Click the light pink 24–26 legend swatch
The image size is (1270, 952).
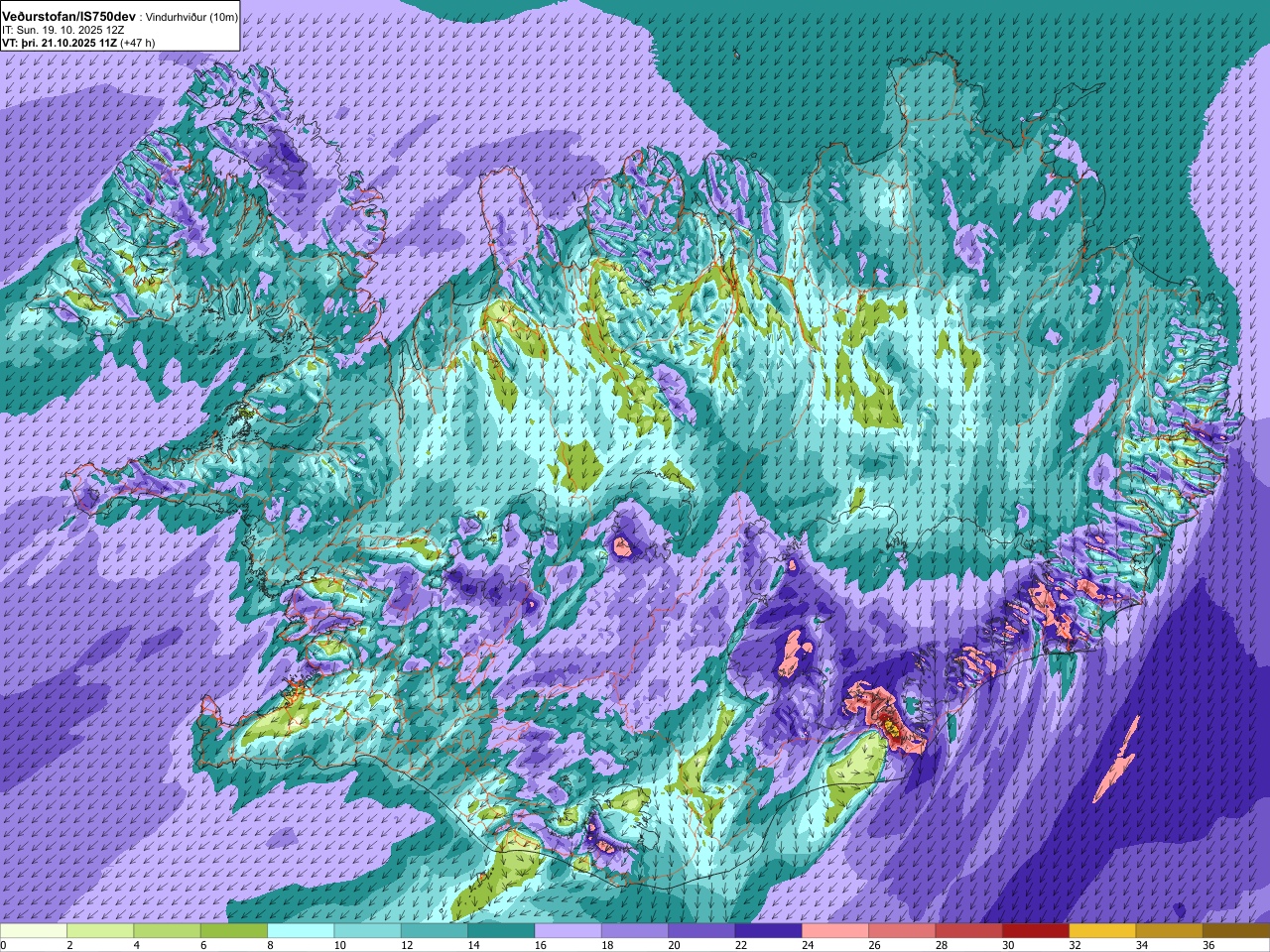(835, 931)
